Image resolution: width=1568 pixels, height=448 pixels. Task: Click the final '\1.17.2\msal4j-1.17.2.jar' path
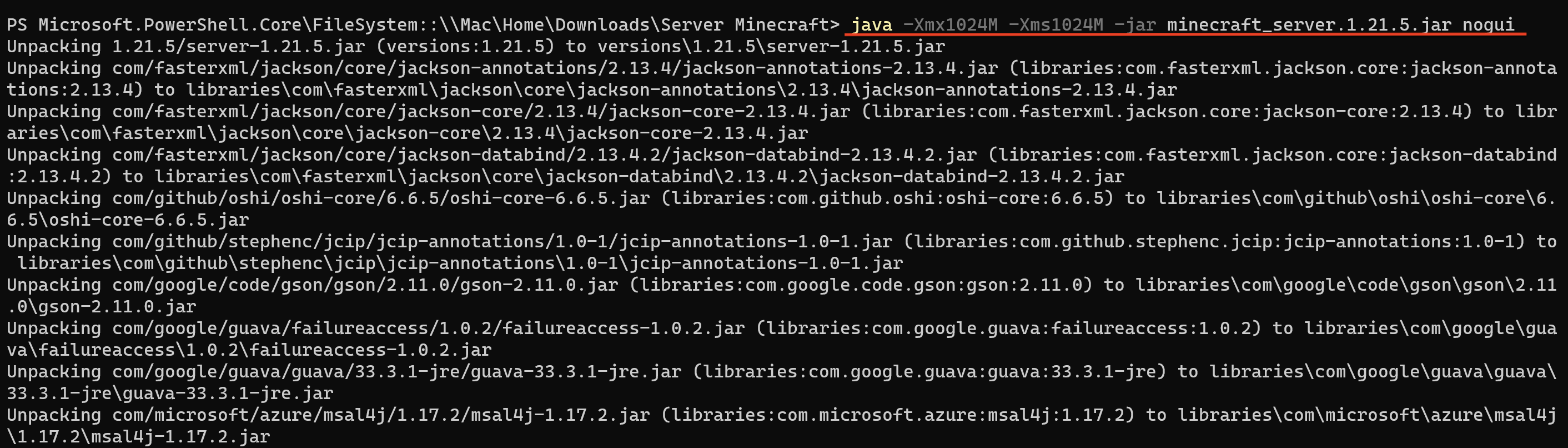tap(138, 436)
